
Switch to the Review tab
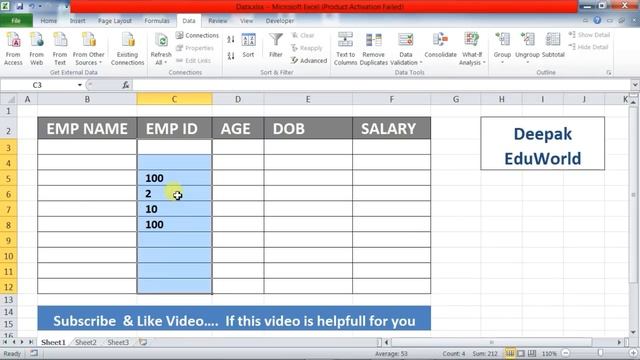(x=218, y=20)
